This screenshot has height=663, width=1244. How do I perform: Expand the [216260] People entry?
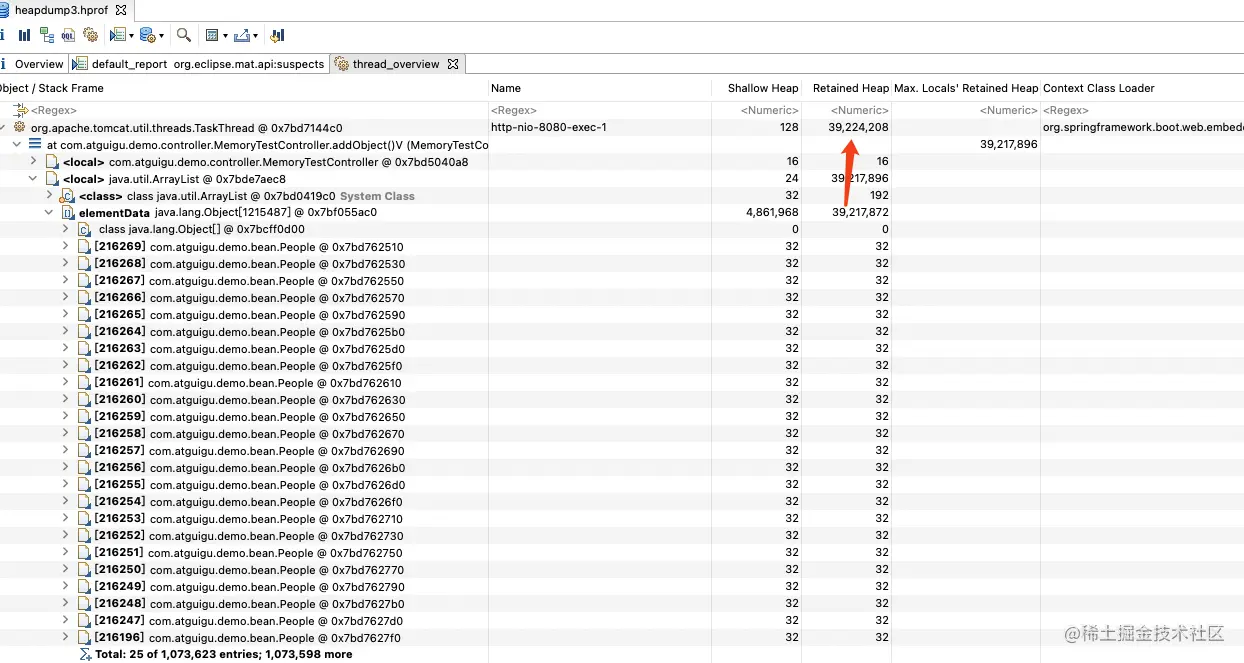(66, 399)
